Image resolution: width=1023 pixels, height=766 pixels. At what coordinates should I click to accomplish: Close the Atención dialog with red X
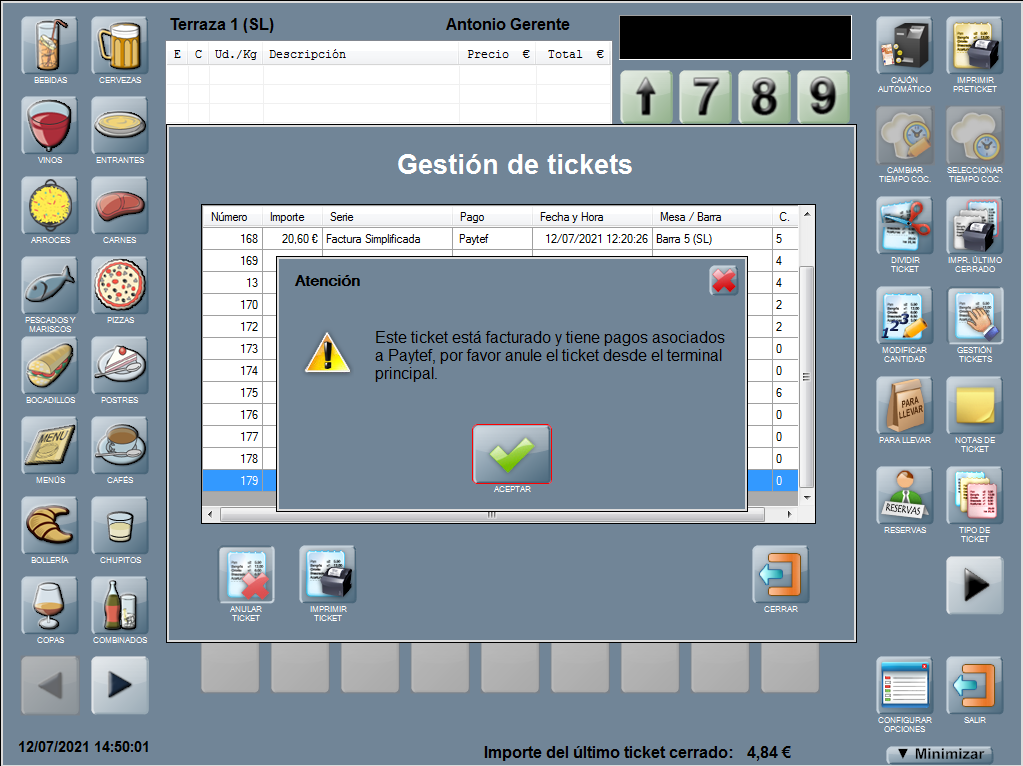click(723, 281)
